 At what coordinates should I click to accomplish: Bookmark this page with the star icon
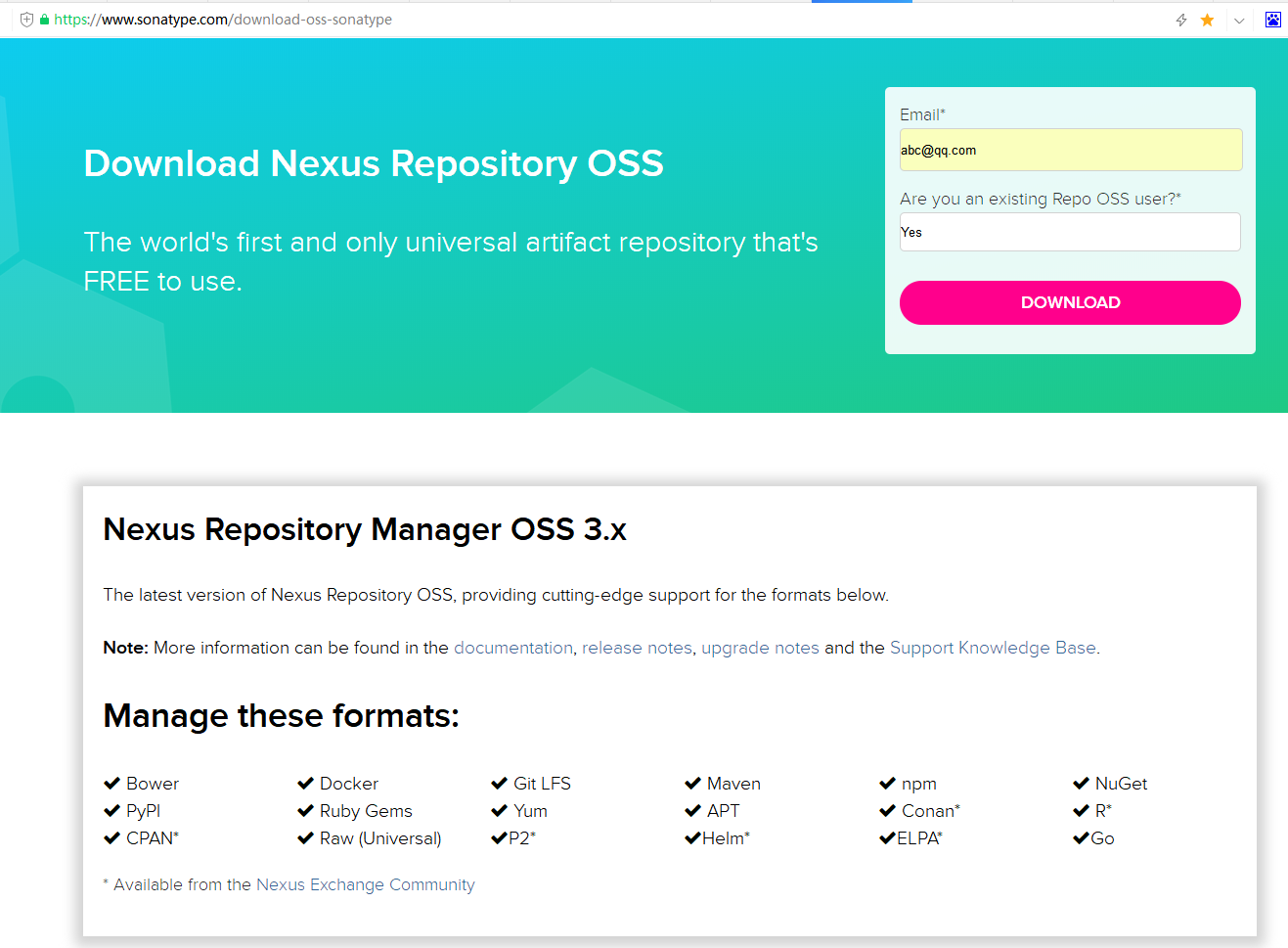tap(1208, 20)
